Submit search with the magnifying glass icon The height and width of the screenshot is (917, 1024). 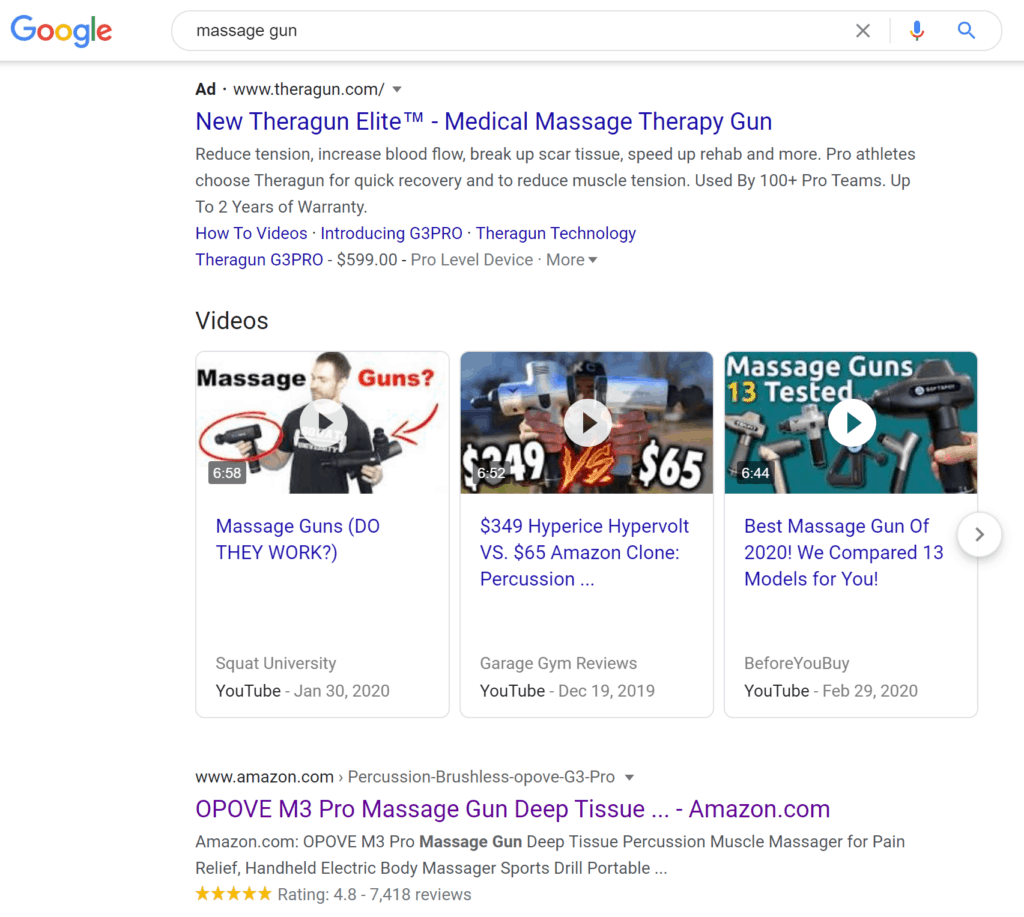[x=966, y=30]
